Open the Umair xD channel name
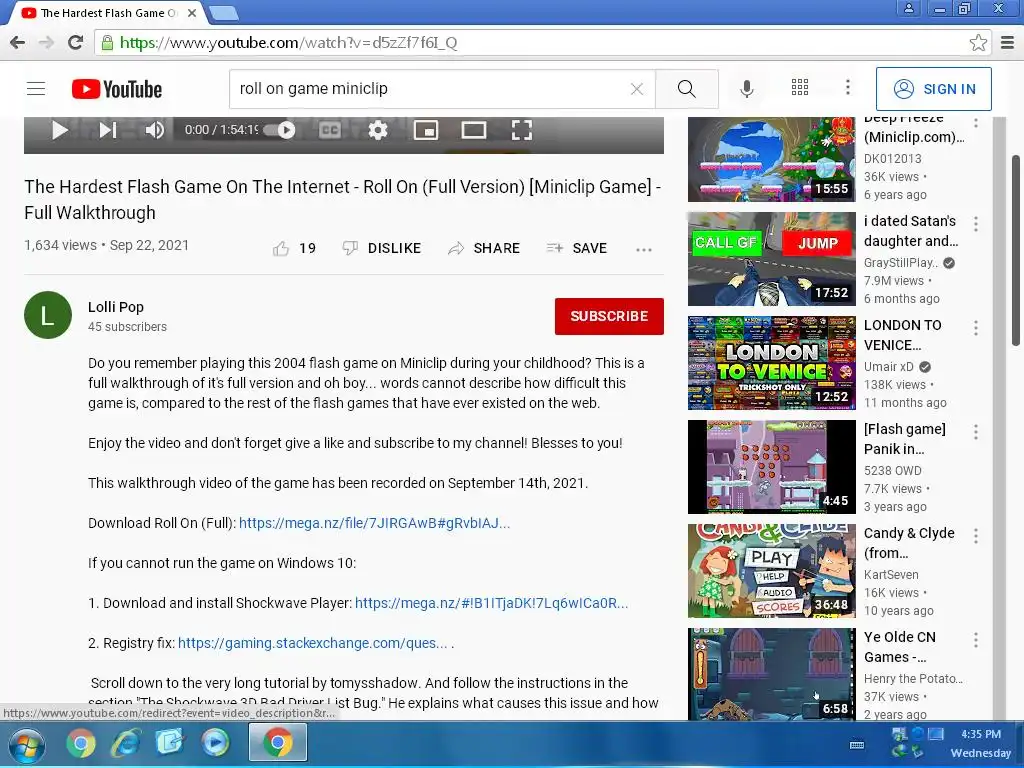Viewport: 1024px width, 768px height. click(x=889, y=366)
